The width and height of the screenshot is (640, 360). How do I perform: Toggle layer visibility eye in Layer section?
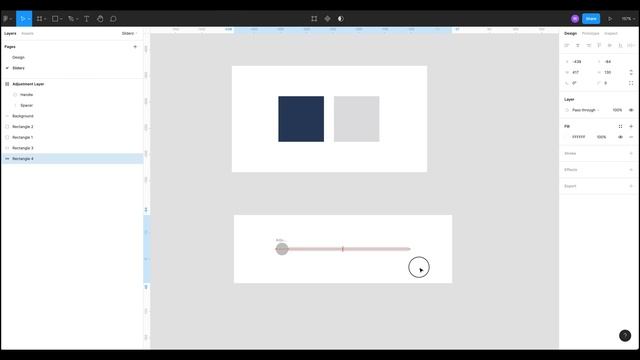point(631,110)
